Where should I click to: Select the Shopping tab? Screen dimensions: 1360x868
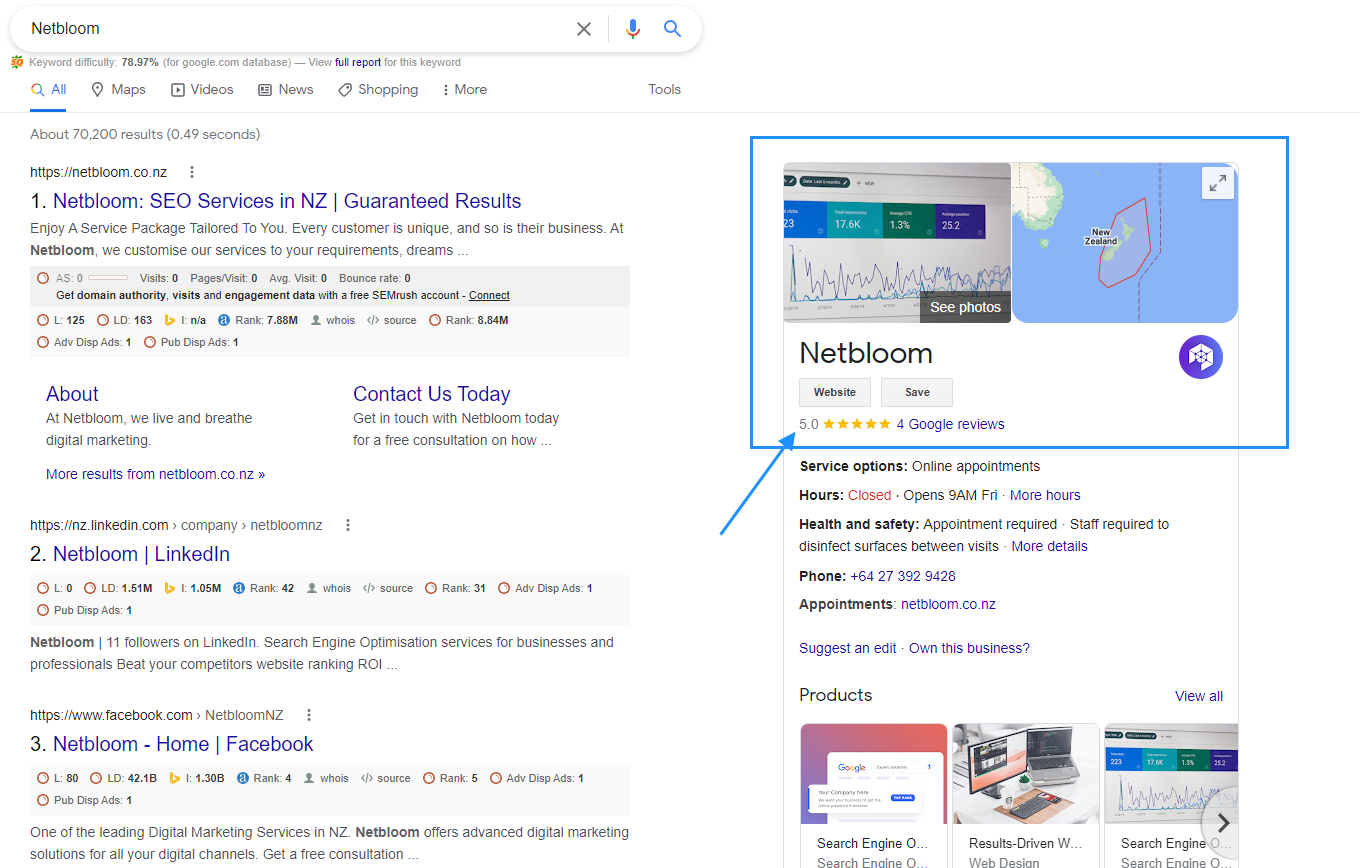pos(378,89)
